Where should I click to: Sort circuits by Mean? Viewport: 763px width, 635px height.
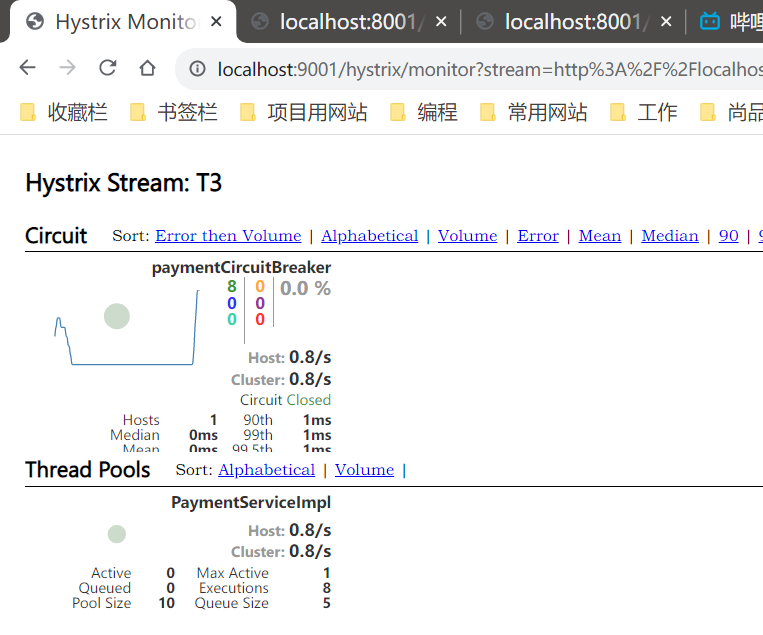[x=600, y=236]
